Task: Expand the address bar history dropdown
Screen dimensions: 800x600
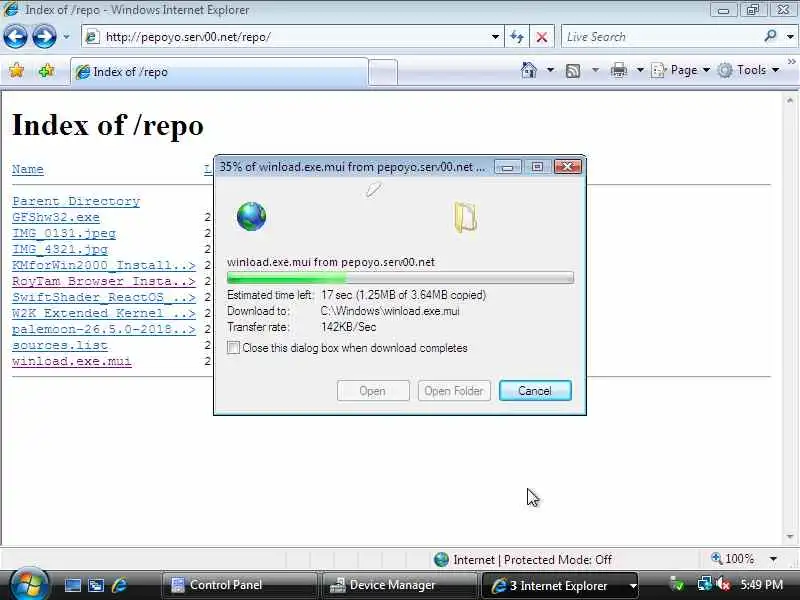Action: [495, 37]
